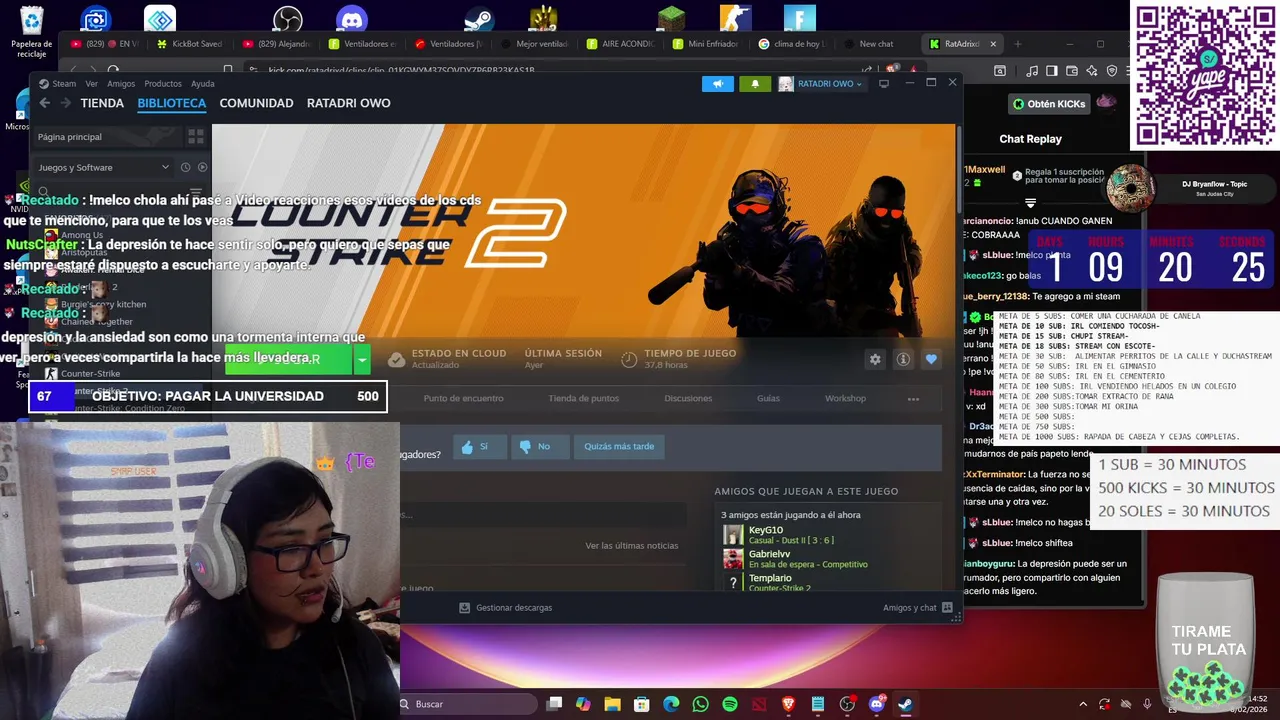Image resolution: width=1280 pixels, height=720 pixels.
Task: Open Microsoft Edge from taskbar
Action: click(x=671, y=704)
